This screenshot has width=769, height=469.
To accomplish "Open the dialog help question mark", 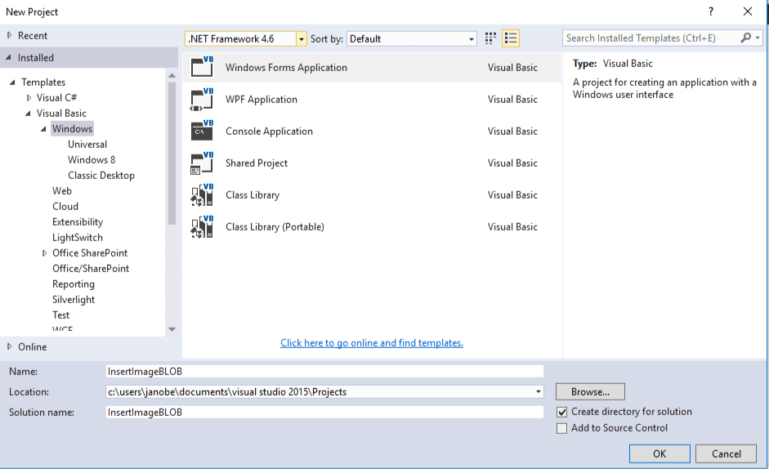I will [711, 11].
